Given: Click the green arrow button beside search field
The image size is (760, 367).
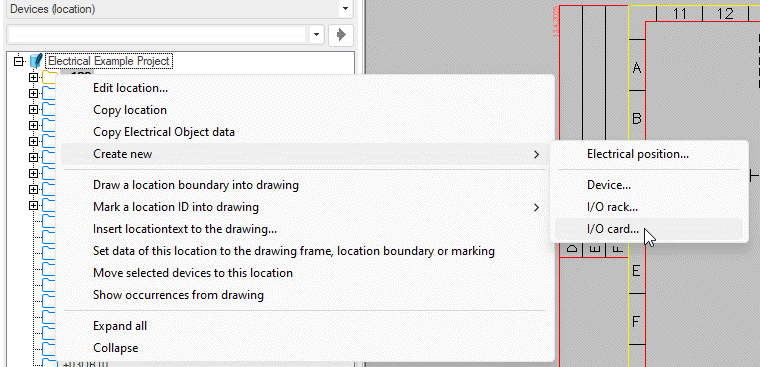Looking at the screenshot, I should pos(341,34).
